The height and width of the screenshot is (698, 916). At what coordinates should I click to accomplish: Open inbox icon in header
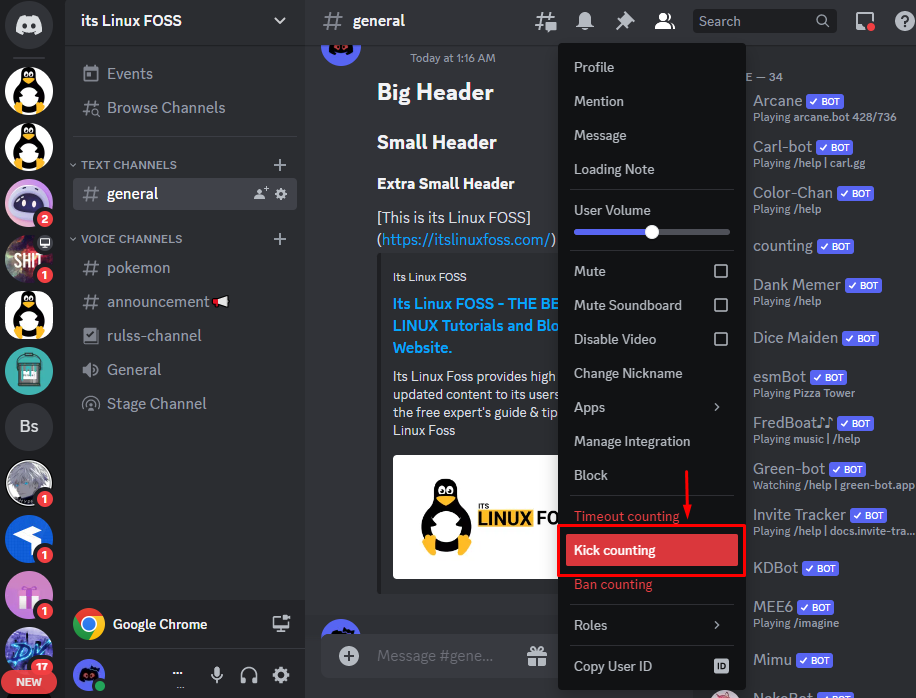pyautogui.click(x=865, y=22)
